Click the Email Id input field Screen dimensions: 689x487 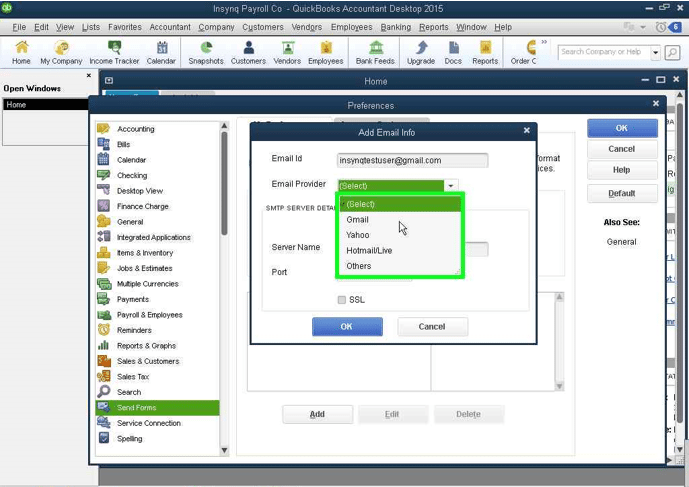point(412,160)
